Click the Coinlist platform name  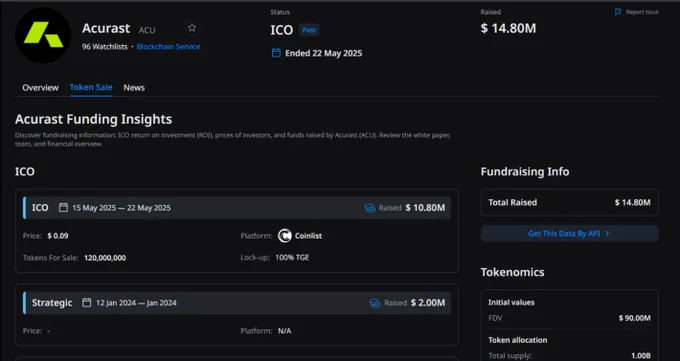[308, 236]
